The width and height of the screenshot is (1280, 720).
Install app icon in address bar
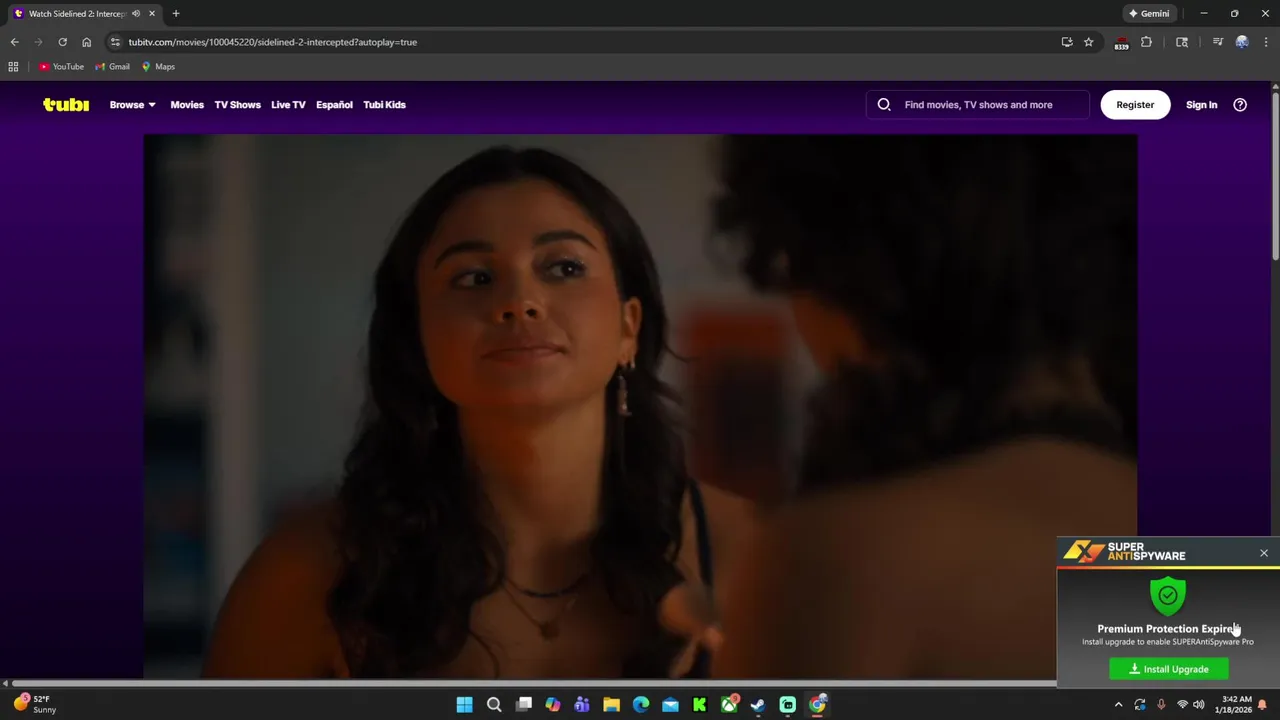point(1067,42)
